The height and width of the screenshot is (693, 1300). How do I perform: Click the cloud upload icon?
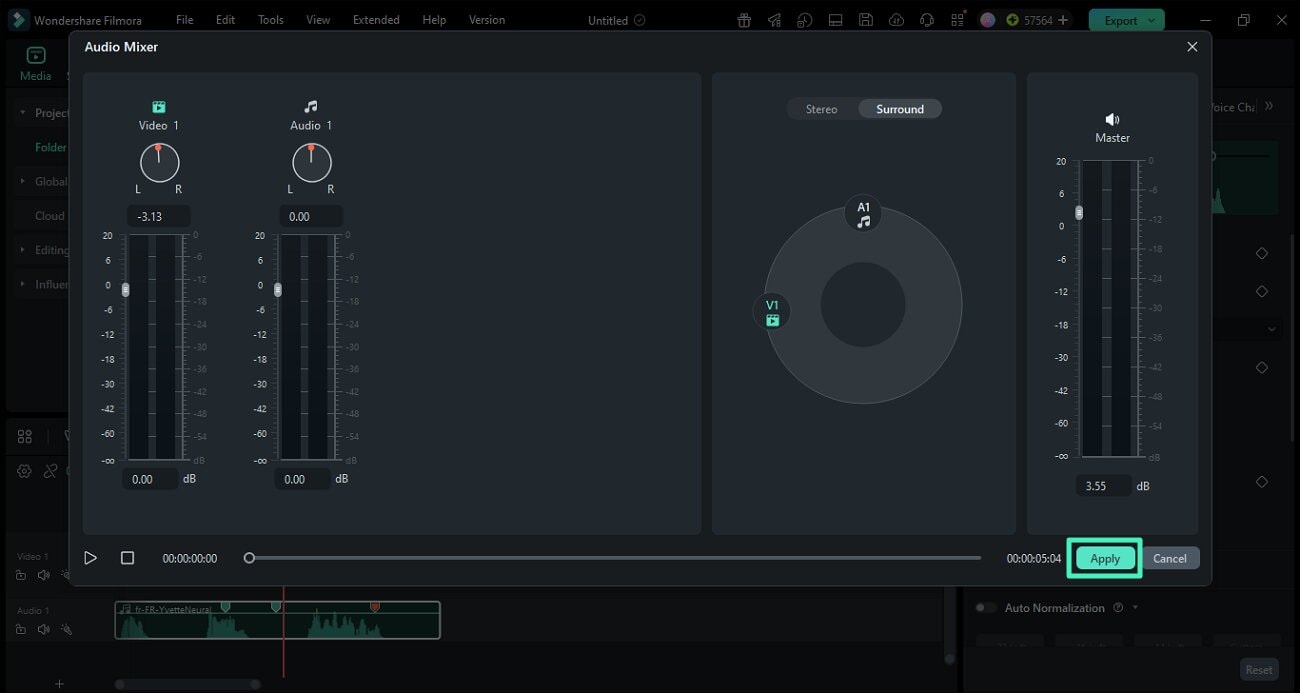(896, 20)
